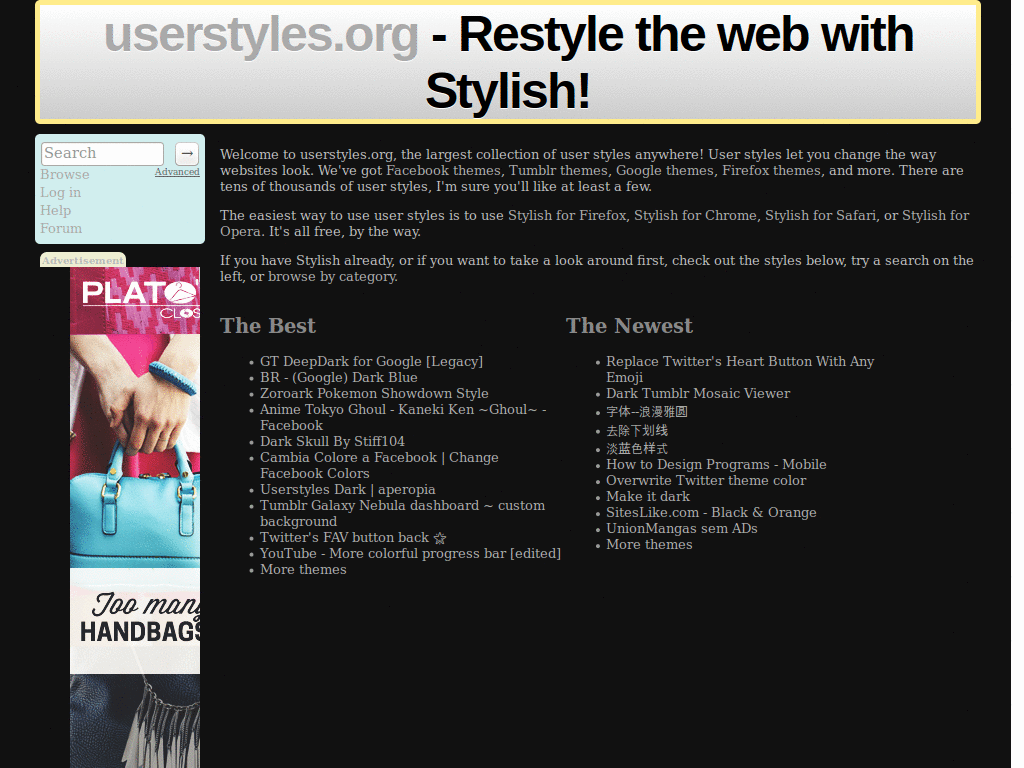
Task: Open the 字体--浪漫雅圆 style
Action: tap(647, 411)
